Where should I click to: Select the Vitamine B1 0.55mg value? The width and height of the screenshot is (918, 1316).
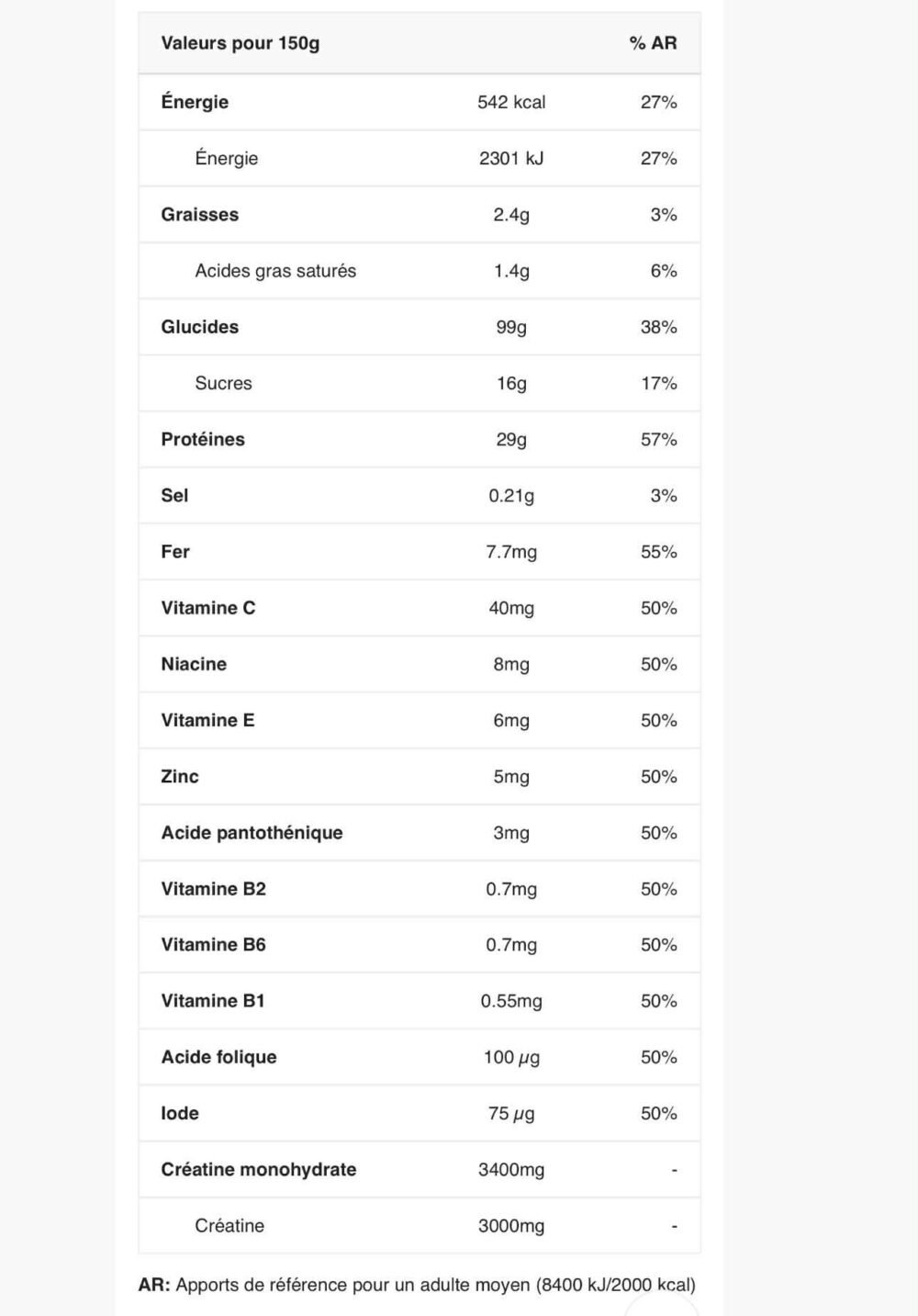(x=511, y=1001)
